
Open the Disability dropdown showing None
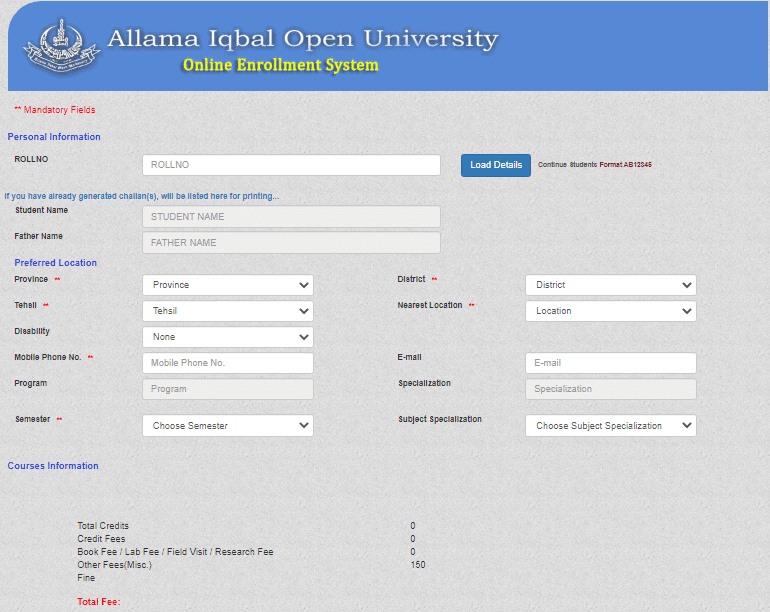click(x=228, y=337)
